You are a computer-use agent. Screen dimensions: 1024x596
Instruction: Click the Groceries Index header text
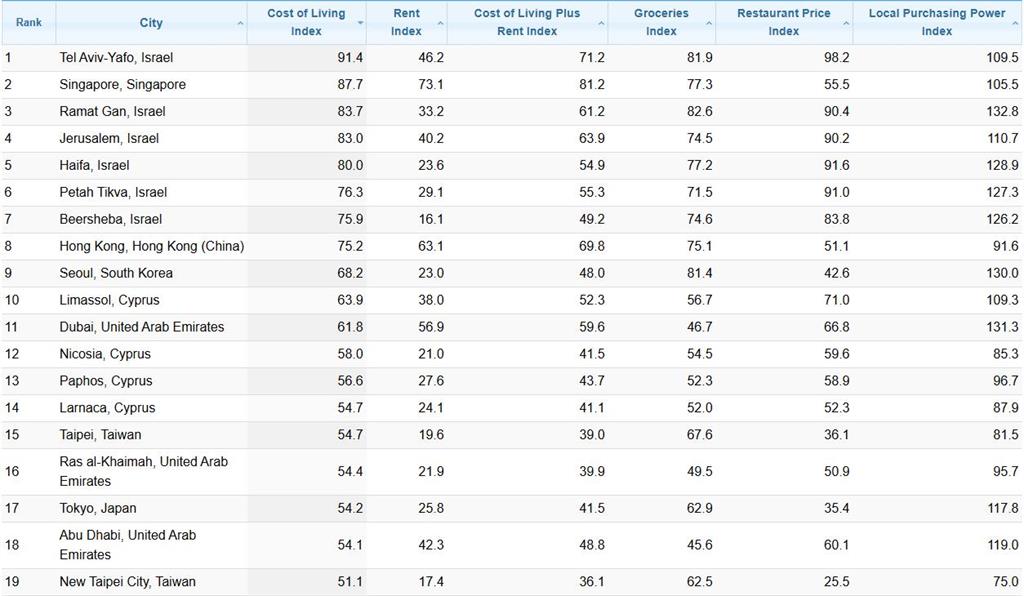661,22
